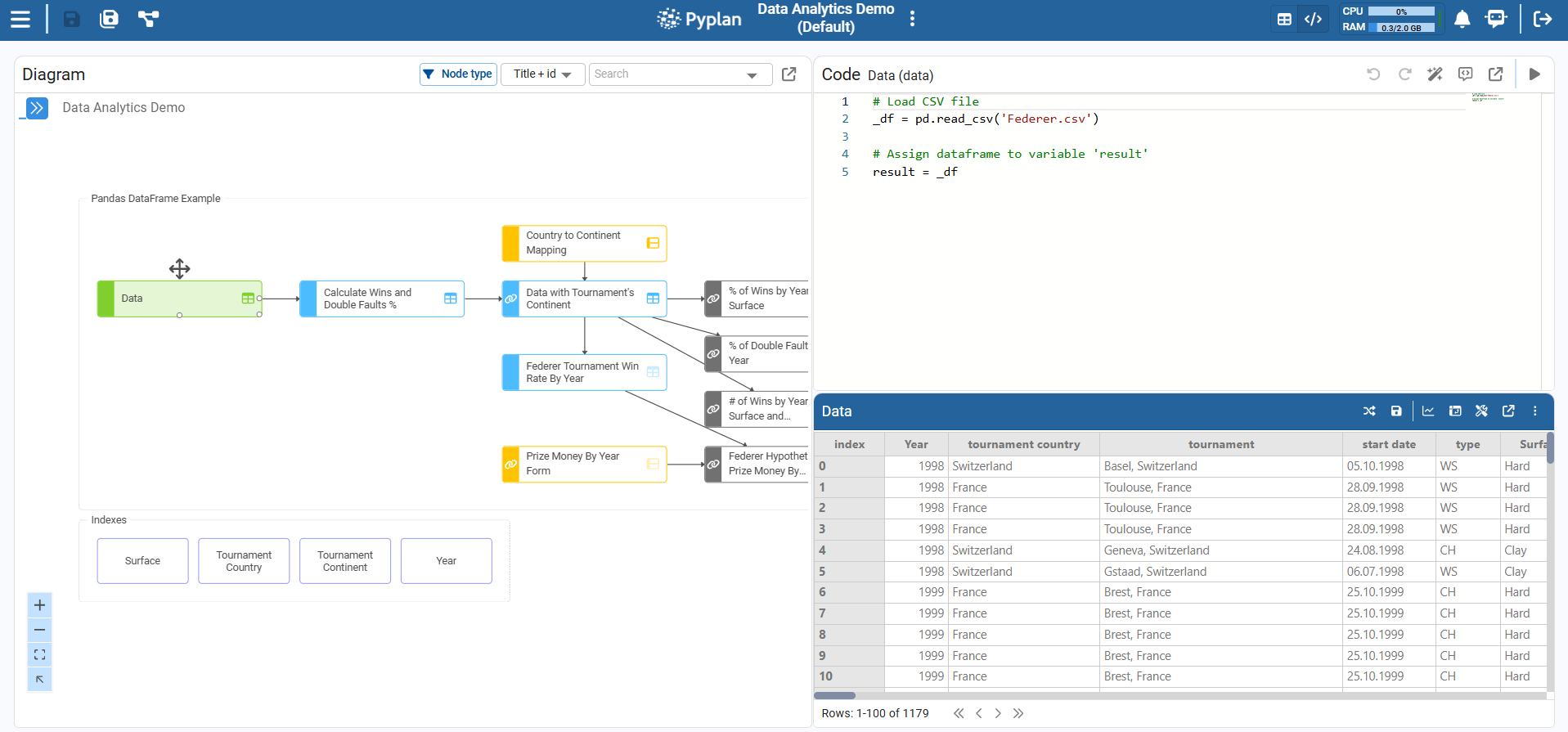The height and width of the screenshot is (732, 1568).
Task: Expand the Data Analytics Demo breadcrumb chevron
Action: 37,108
